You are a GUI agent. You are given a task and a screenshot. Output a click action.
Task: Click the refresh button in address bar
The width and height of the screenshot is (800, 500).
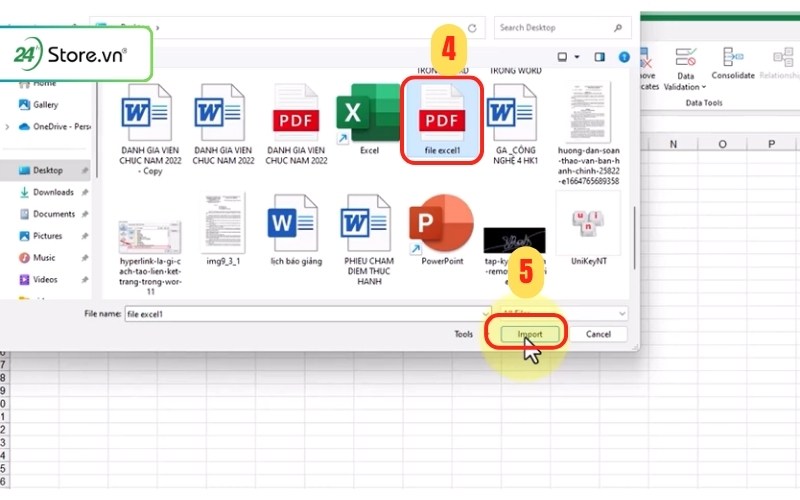click(472, 28)
